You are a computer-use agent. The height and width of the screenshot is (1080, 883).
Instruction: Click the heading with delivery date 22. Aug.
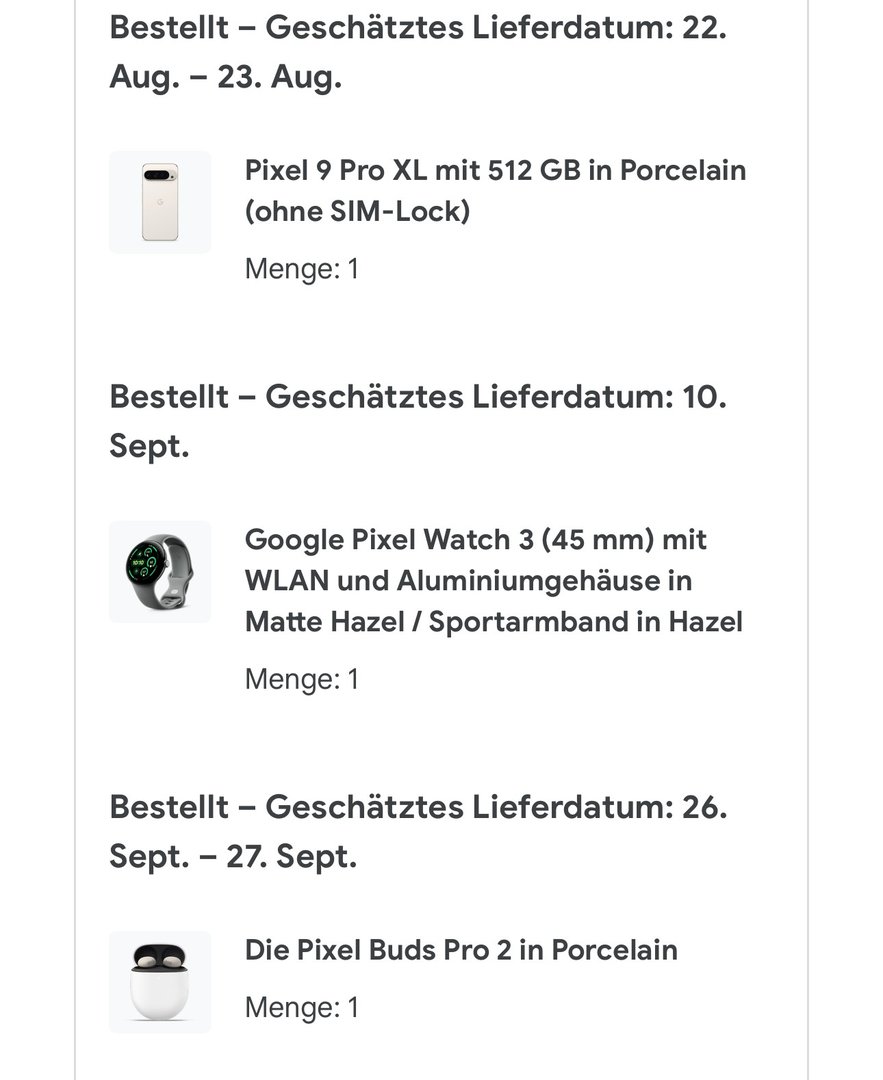(x=417, y=28)
